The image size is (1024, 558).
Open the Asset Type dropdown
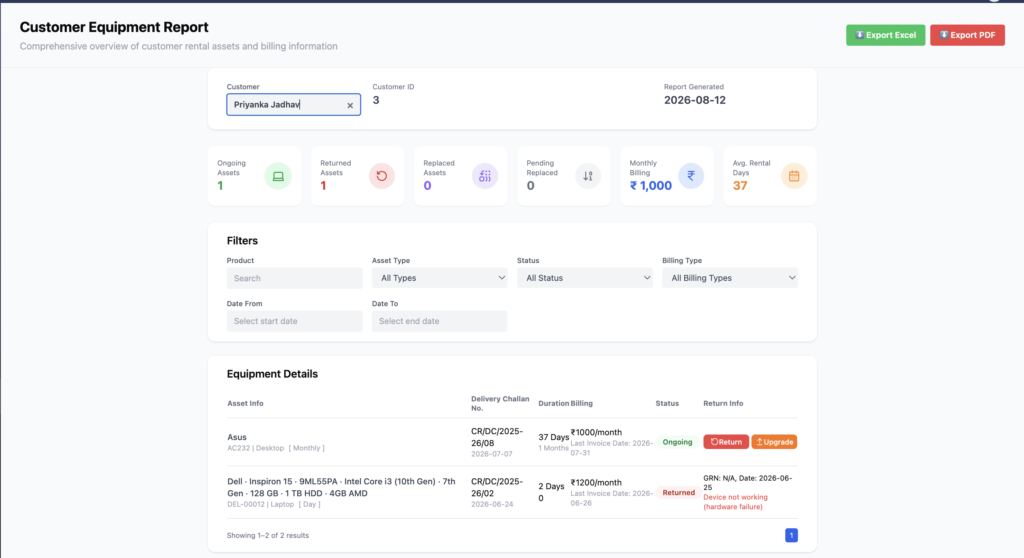(440, 278)
